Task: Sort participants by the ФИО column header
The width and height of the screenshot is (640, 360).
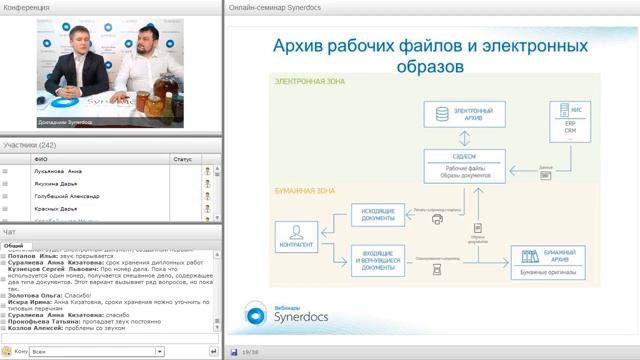Action: [100, 159]
